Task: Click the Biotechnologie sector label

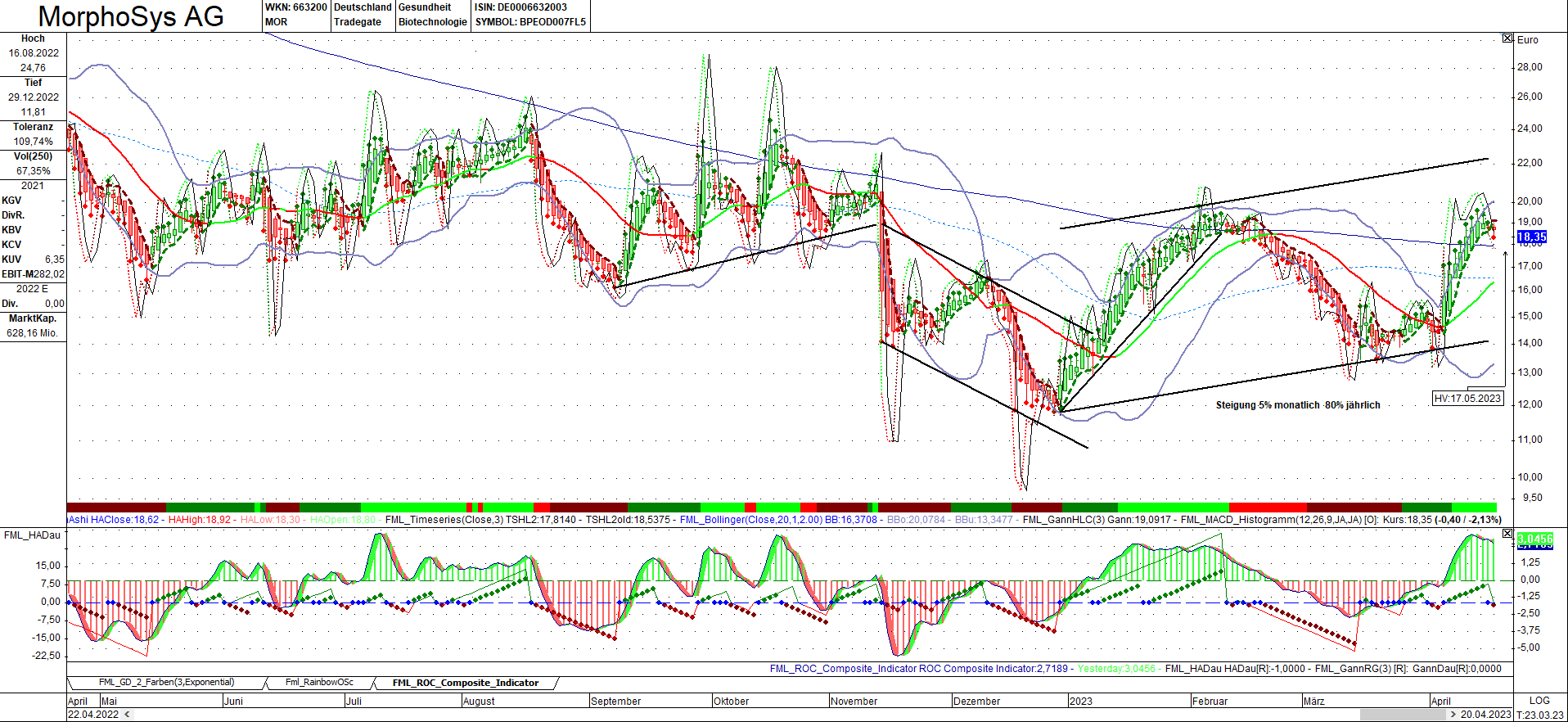Action: coord(433,22)
